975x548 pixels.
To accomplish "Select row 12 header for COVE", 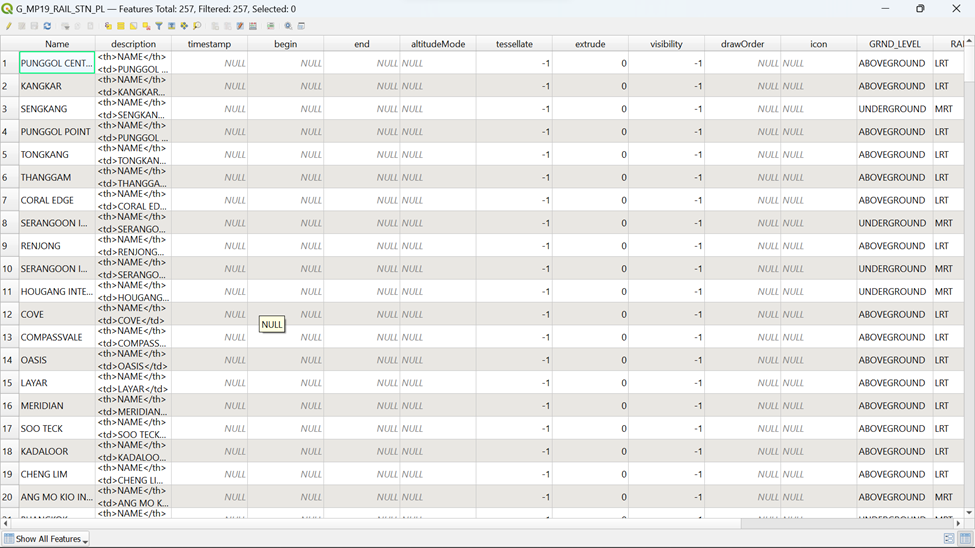I will click(9, 315).
